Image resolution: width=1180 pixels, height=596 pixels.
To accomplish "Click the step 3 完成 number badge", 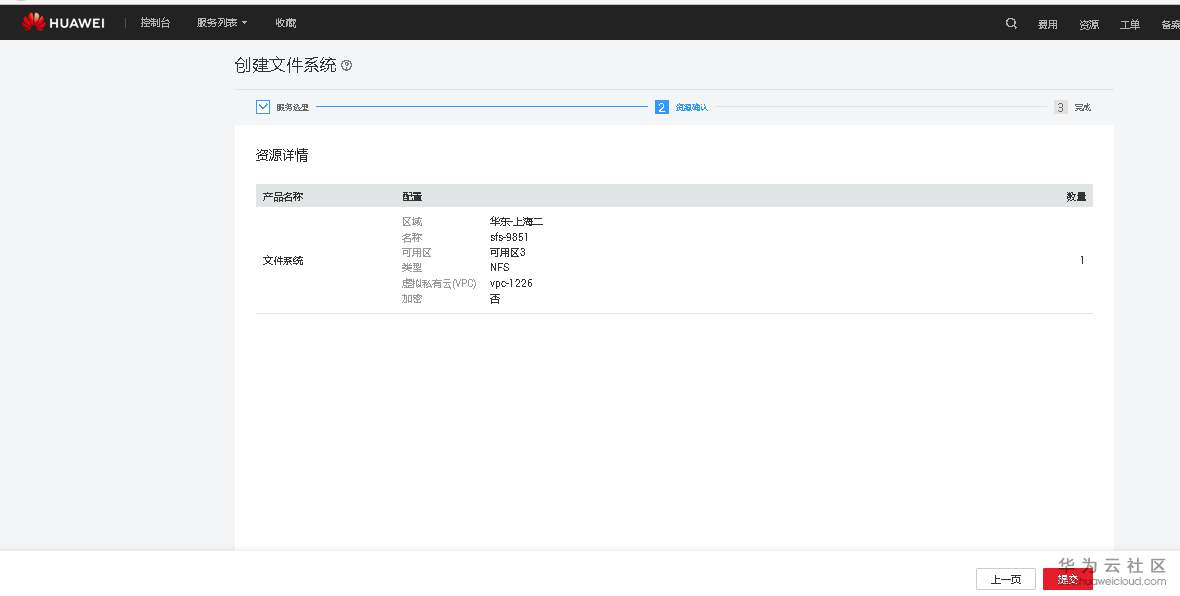I will 1060,107.
